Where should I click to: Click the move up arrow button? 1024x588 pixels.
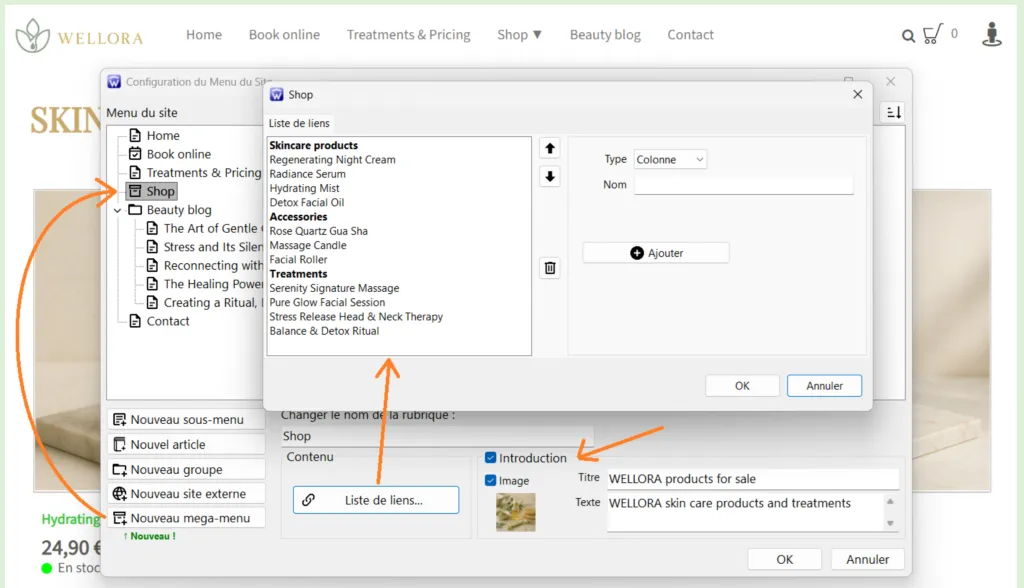click(x=550, y=148)
